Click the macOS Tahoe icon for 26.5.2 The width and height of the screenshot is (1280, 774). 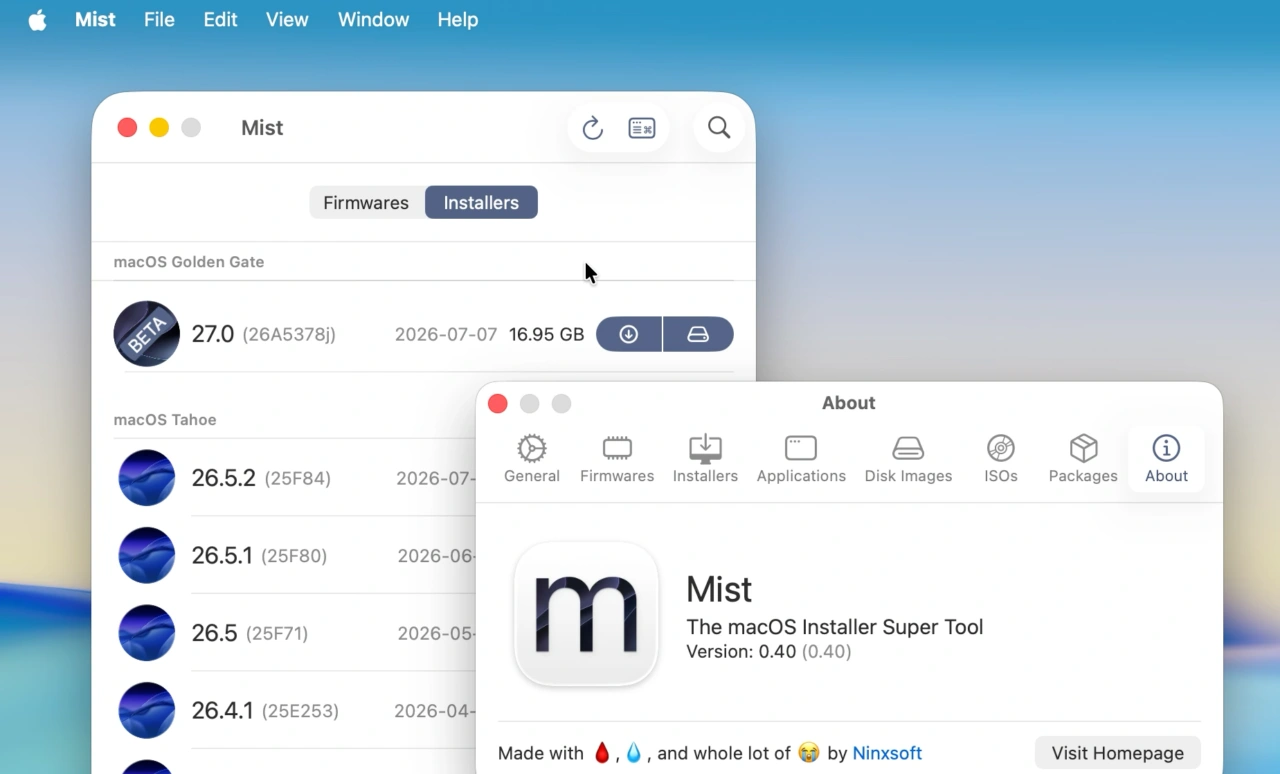coord(147,478)
